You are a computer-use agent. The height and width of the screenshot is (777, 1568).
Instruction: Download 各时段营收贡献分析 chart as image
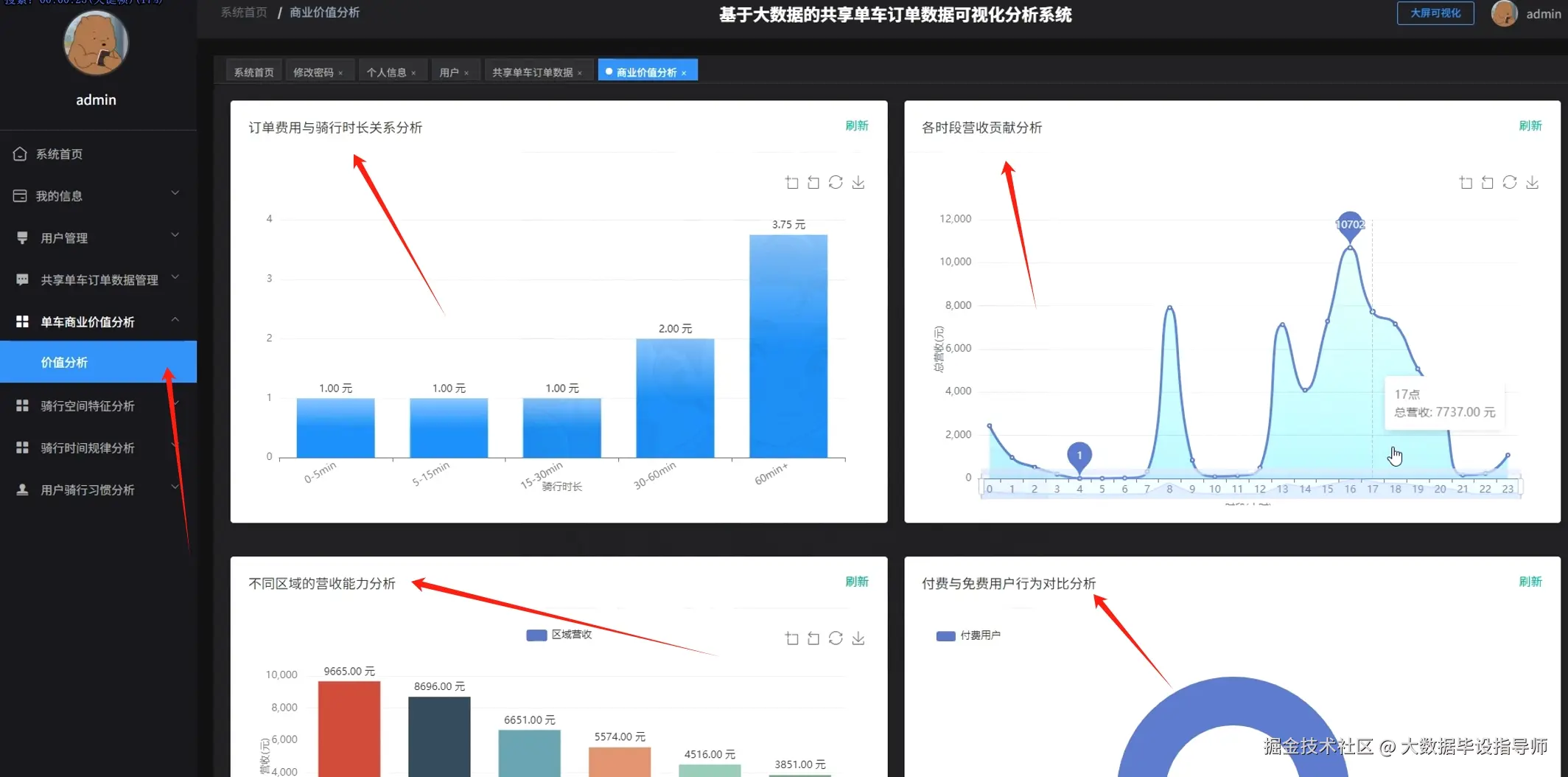point(1533,182)
